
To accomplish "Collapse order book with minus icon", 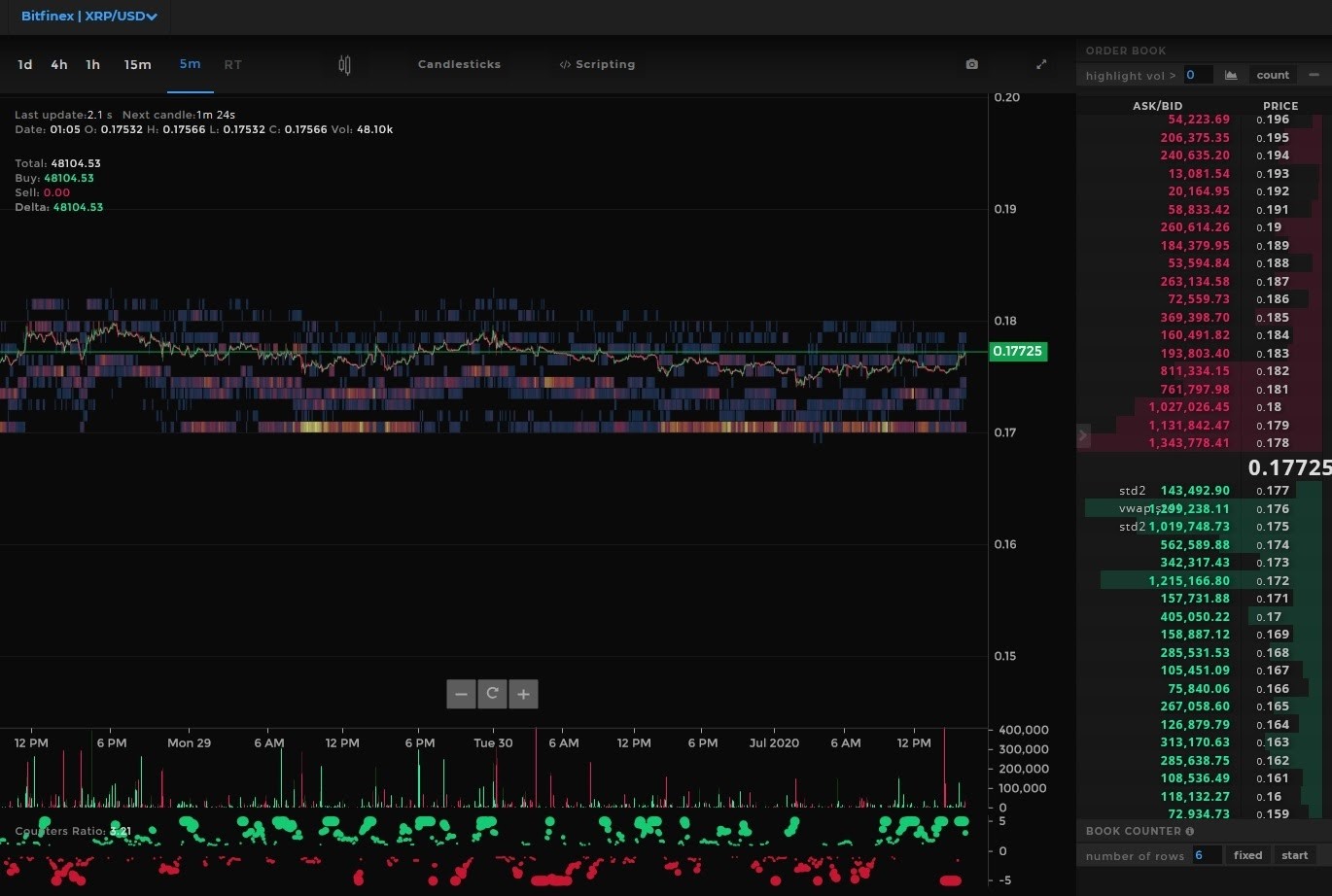I will click(x=1314, y=75).
